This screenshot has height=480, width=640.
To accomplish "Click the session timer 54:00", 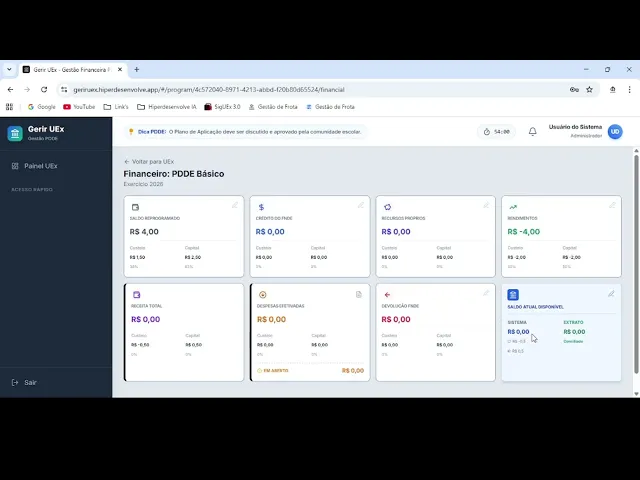I will coord(496,132).
